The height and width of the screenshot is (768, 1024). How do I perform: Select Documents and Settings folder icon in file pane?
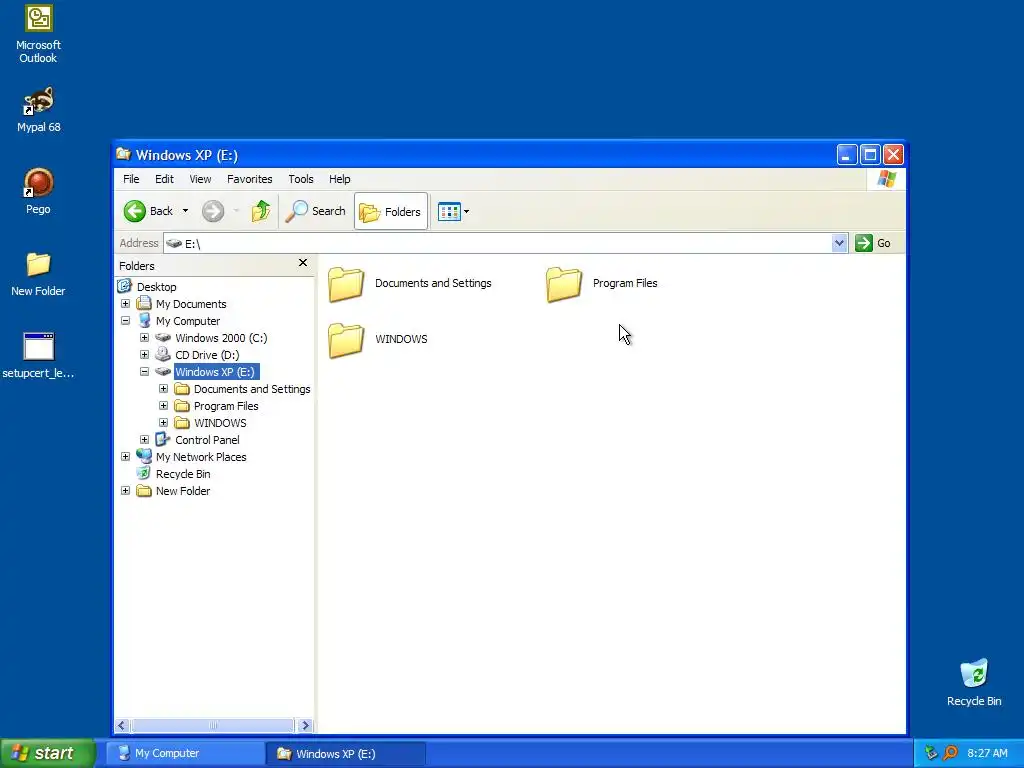(345, 284)
